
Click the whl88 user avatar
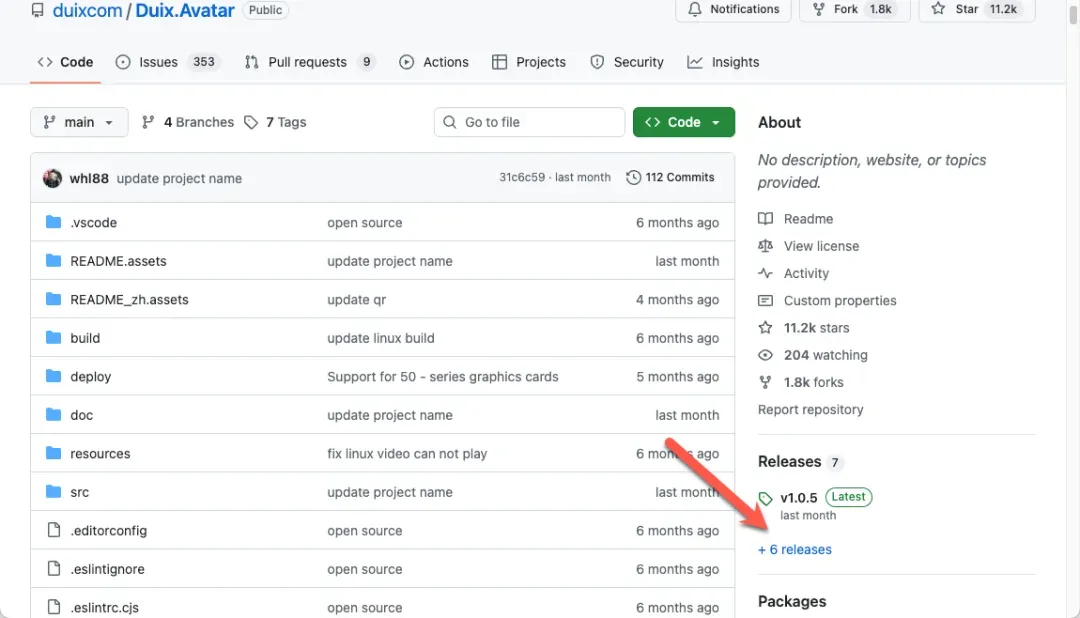coord(52,178)
